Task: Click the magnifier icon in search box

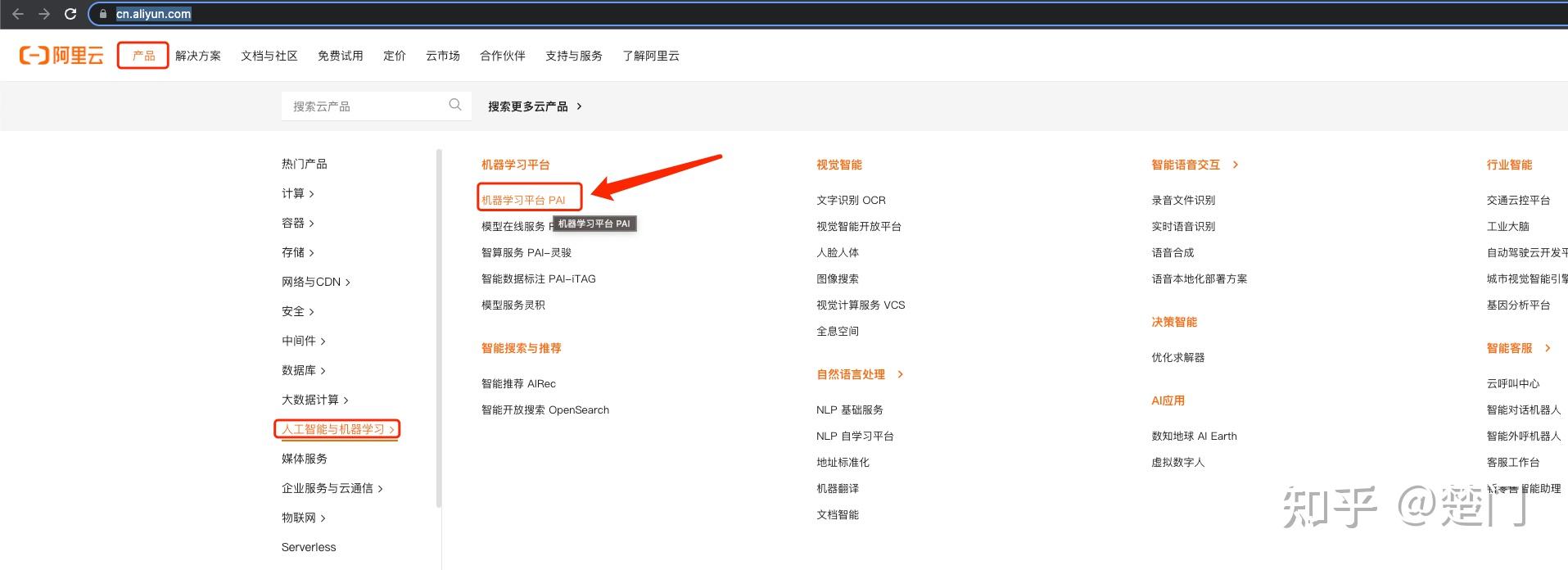Action: tap(455, 105)
